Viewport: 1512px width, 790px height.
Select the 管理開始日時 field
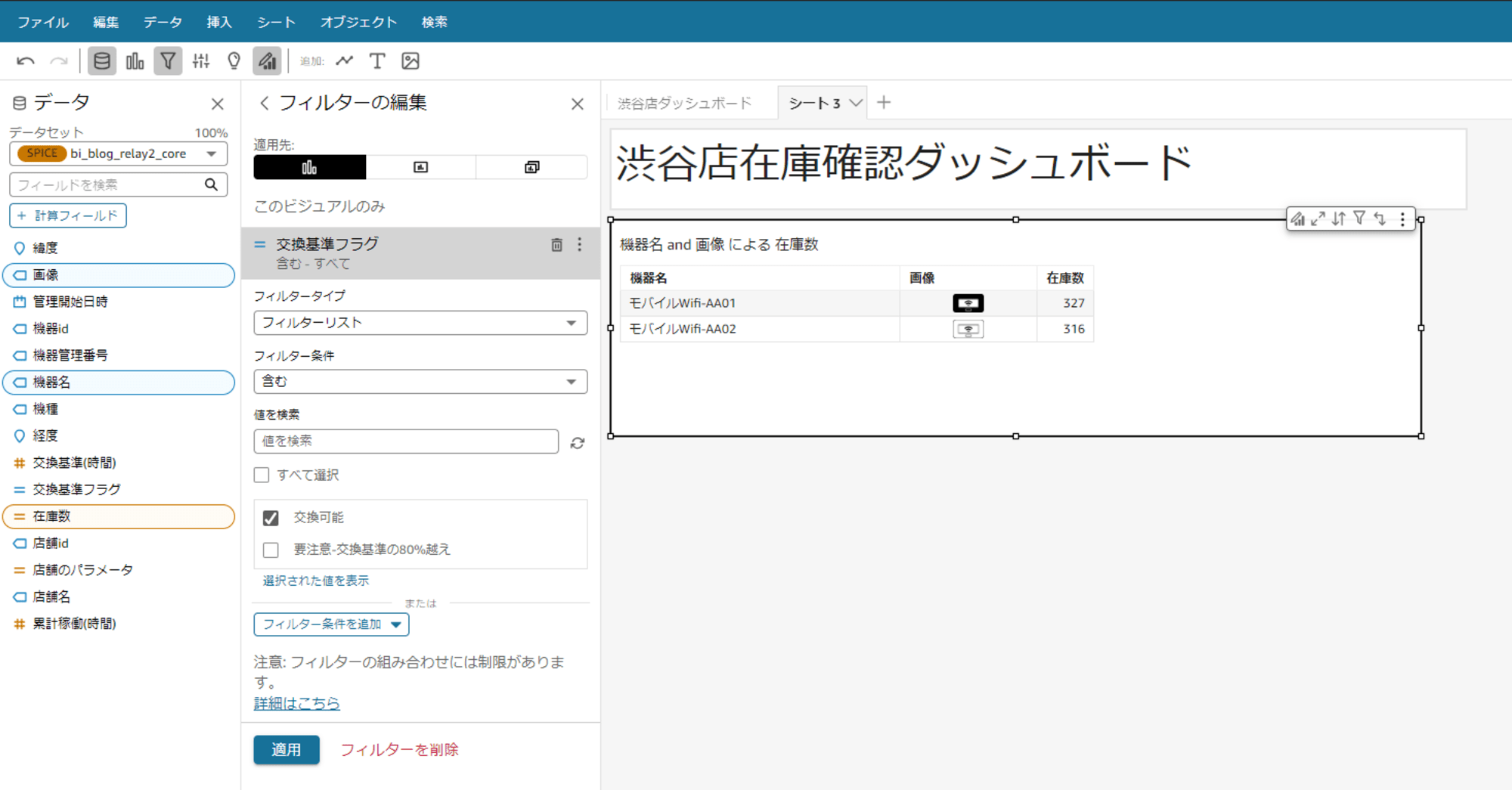(x=119, y=302)
